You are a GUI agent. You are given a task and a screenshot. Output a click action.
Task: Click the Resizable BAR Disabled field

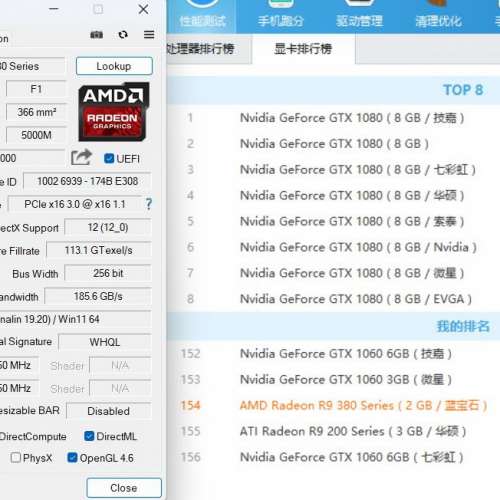click(109, 411)
